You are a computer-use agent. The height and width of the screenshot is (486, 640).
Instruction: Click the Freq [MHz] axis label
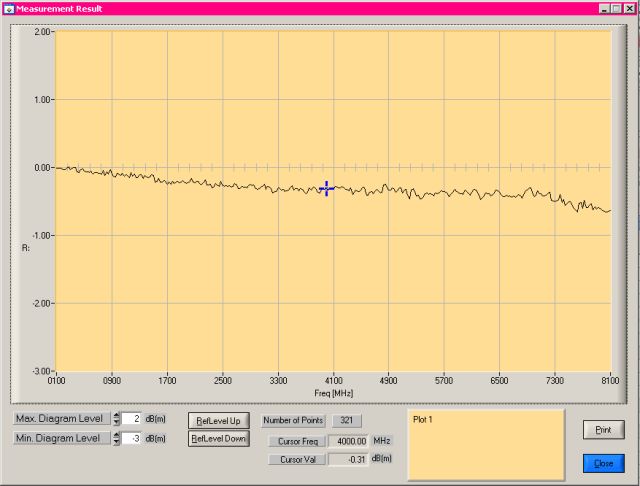point(333,393)
